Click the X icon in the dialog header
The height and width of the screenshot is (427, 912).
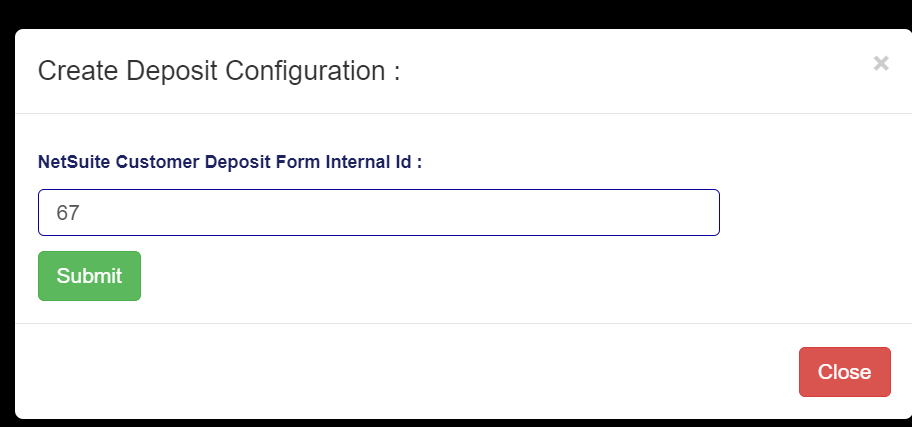[880, 64]
